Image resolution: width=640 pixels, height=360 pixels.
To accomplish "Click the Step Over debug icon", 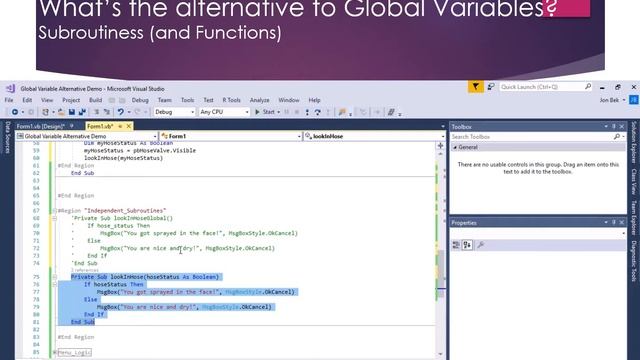I will 317,112.
